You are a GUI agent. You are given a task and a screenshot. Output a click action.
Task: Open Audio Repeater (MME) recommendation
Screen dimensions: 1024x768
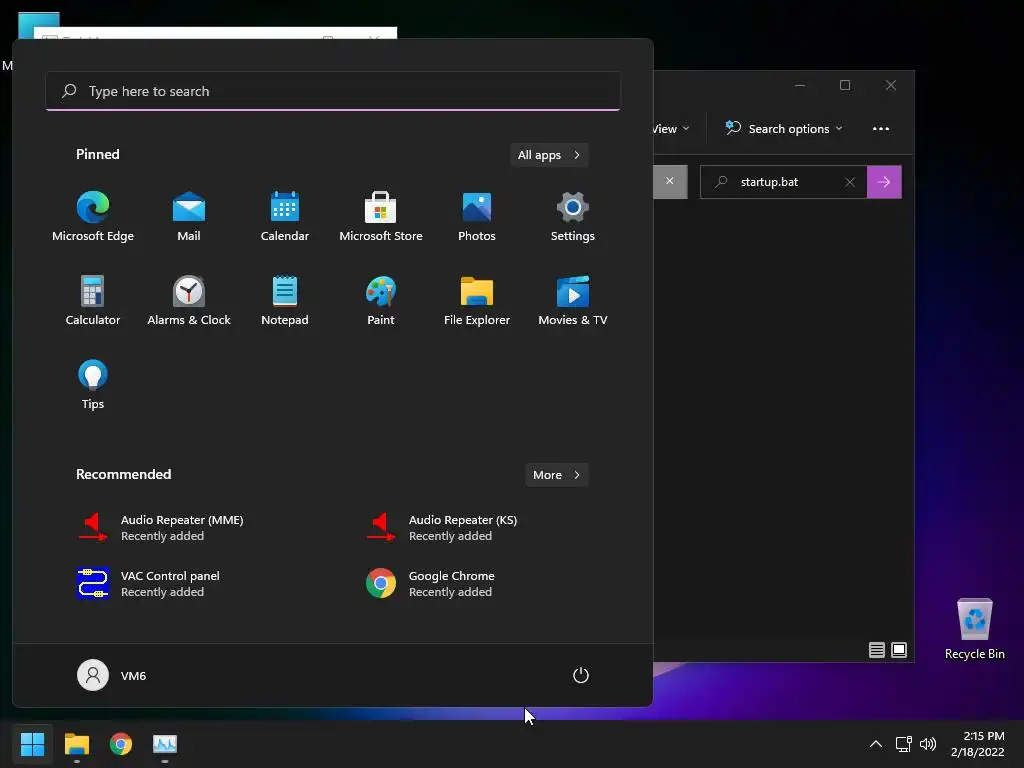point(161,527)
